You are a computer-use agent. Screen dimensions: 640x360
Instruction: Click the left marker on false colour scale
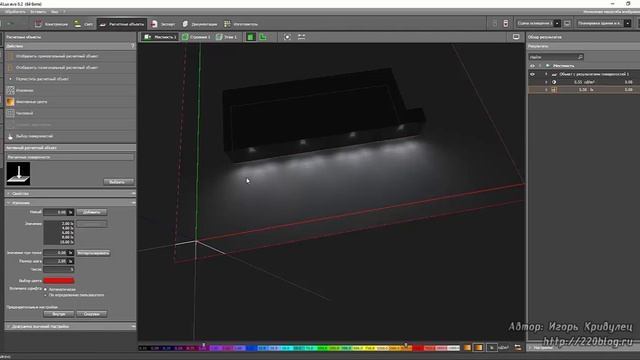[x=204, y=345]
